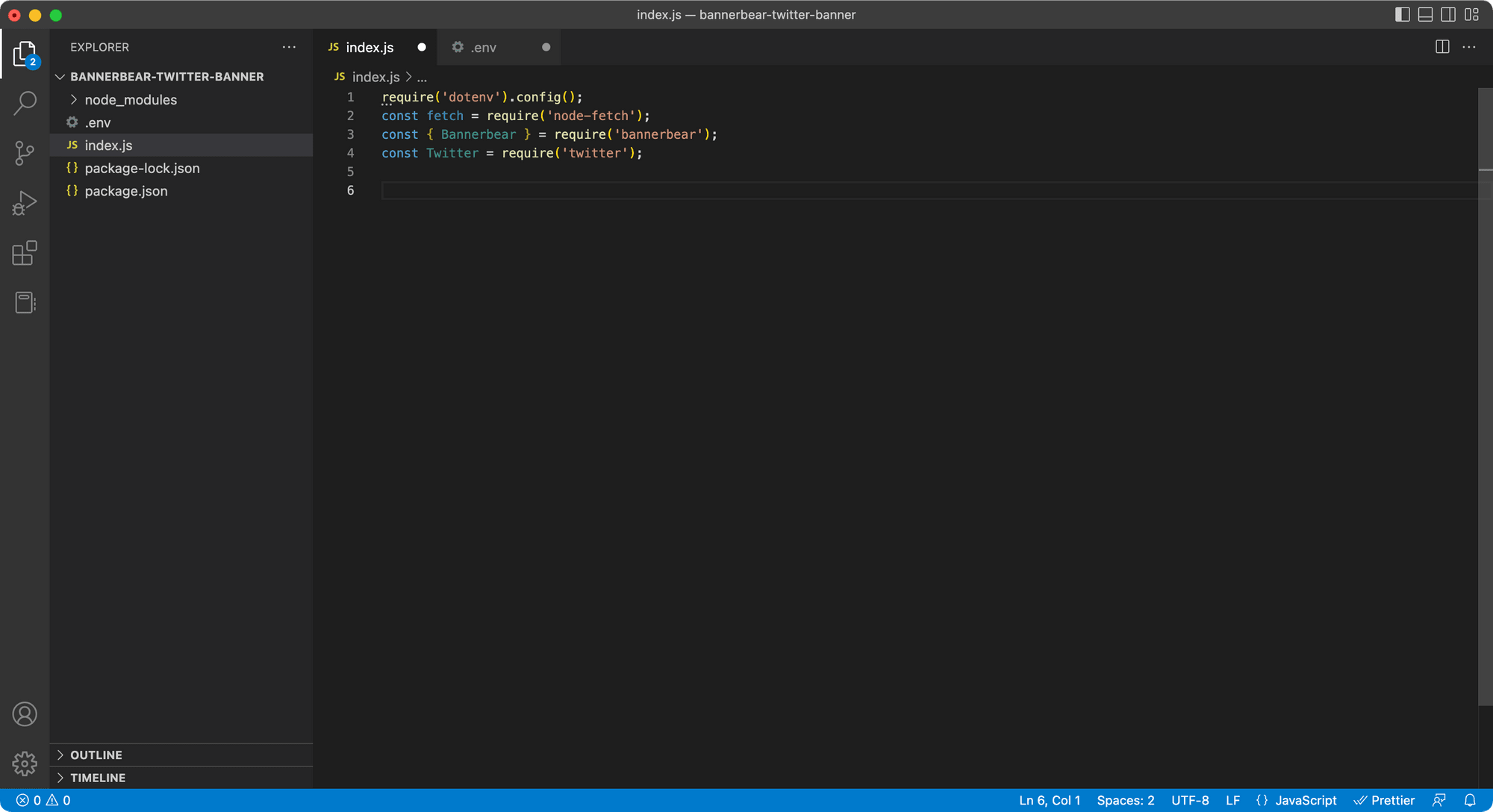
Task: Open the Accounts icon in activity bar
Action: point(25,714)
